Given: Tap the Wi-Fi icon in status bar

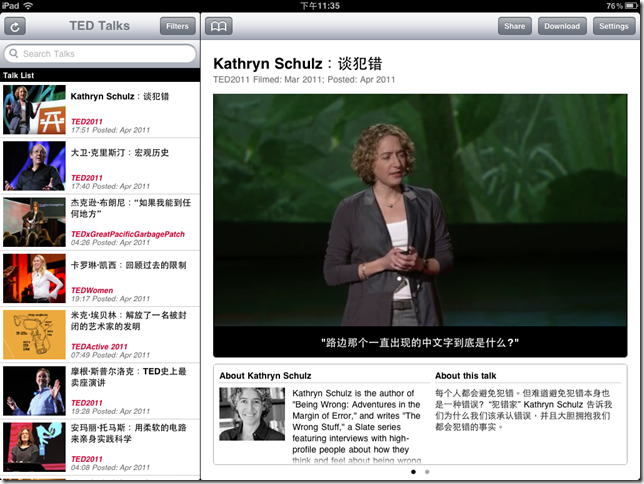Looking at the screenshot, I should pyautogui.click(x=28, y=5).
